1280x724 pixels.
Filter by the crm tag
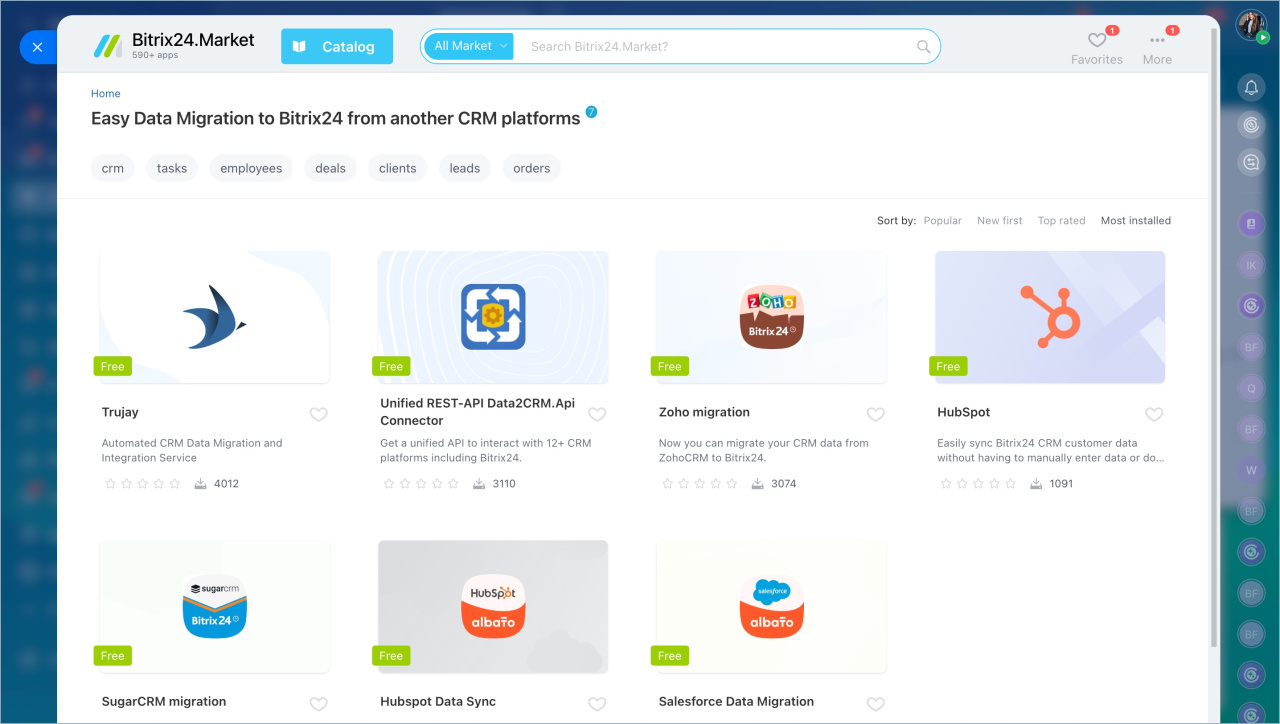tap(113, 168)
